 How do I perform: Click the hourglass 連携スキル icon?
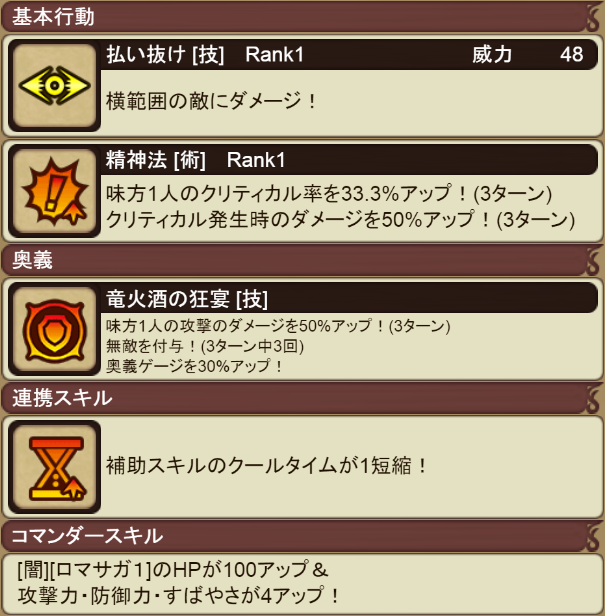click(x=55, y=467)
